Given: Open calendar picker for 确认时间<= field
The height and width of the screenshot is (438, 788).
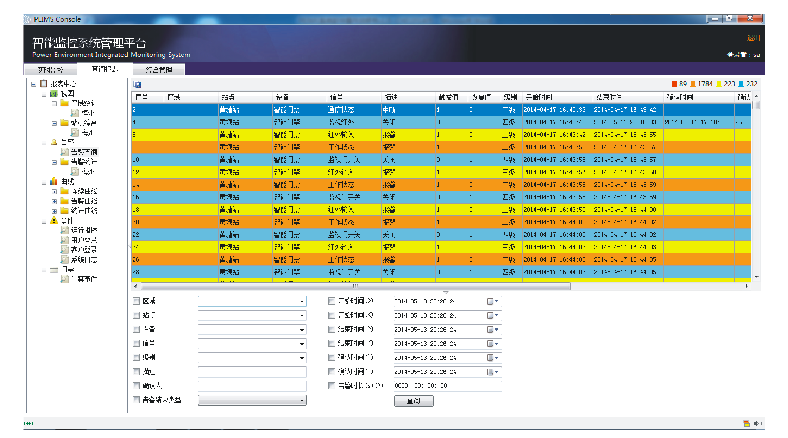Looking at the screenshot, I should pyautogui.click(x=492, y=372).
